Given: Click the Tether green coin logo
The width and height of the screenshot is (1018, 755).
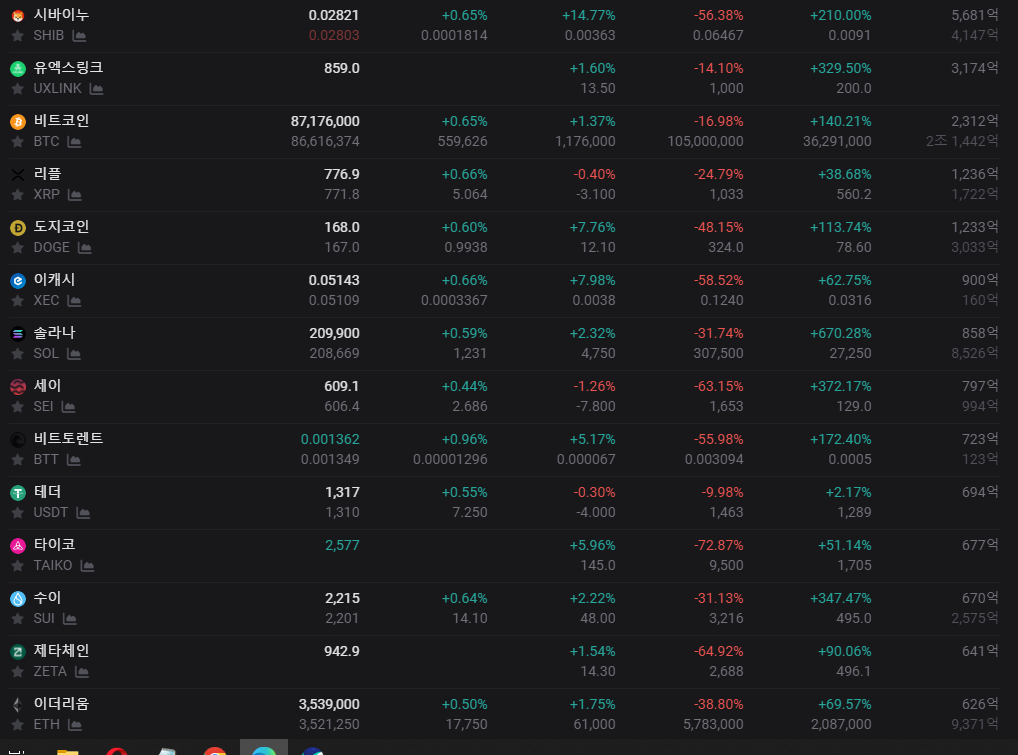Looking at the screenshot, I should [18, 493].
